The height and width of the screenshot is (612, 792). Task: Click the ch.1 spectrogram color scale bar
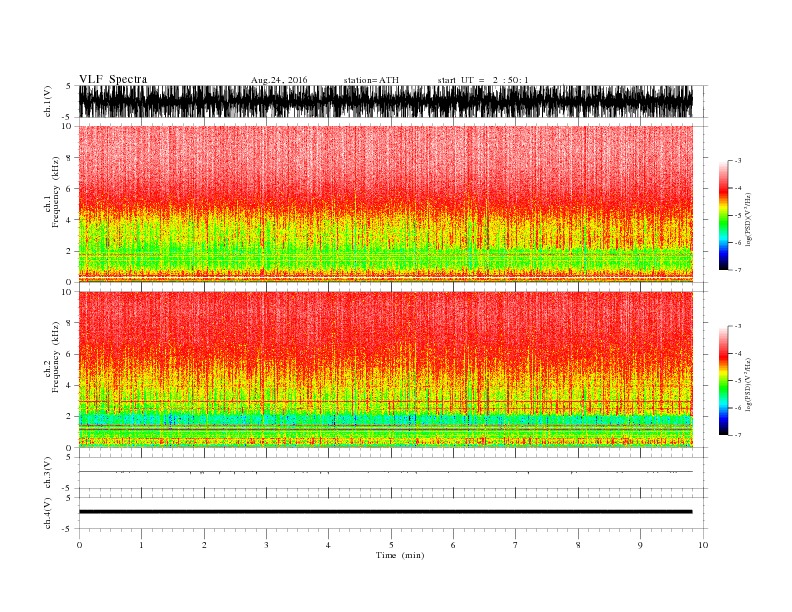pos(723,215)
